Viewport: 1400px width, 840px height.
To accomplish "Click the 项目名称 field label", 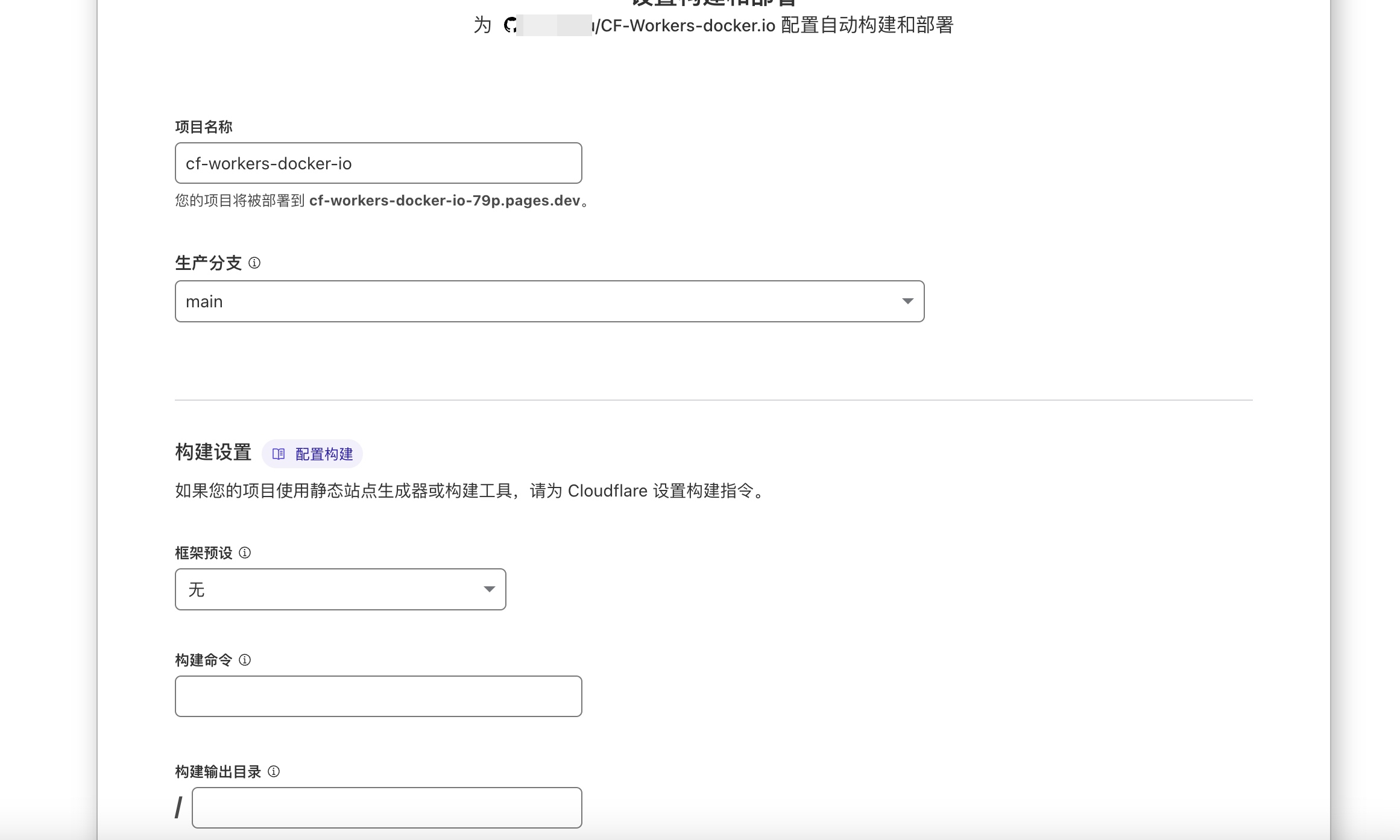I will point(203,127).
